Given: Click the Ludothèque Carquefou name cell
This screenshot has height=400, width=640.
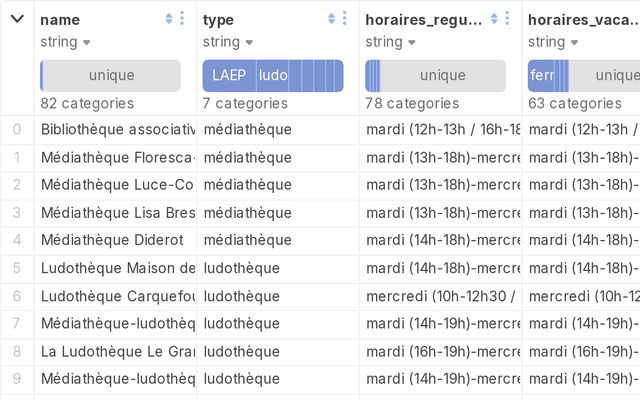Looking at the screenshot, I should click(118, 296).
